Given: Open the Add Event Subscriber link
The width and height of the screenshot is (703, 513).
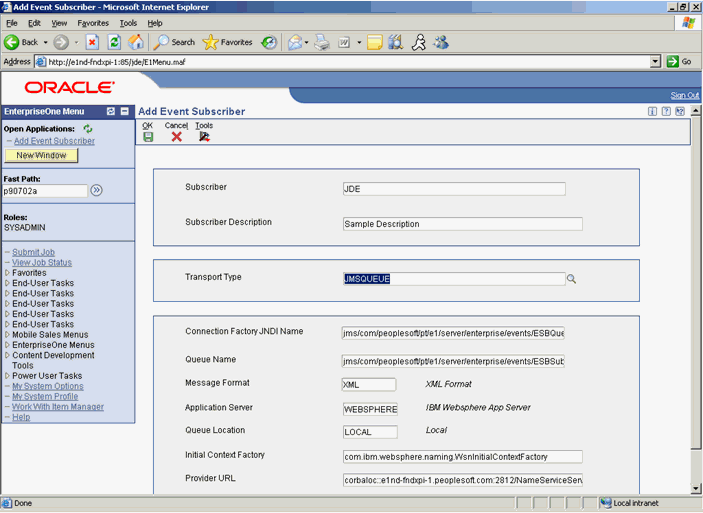Looking at the screenshot, I should pos(54,141).
